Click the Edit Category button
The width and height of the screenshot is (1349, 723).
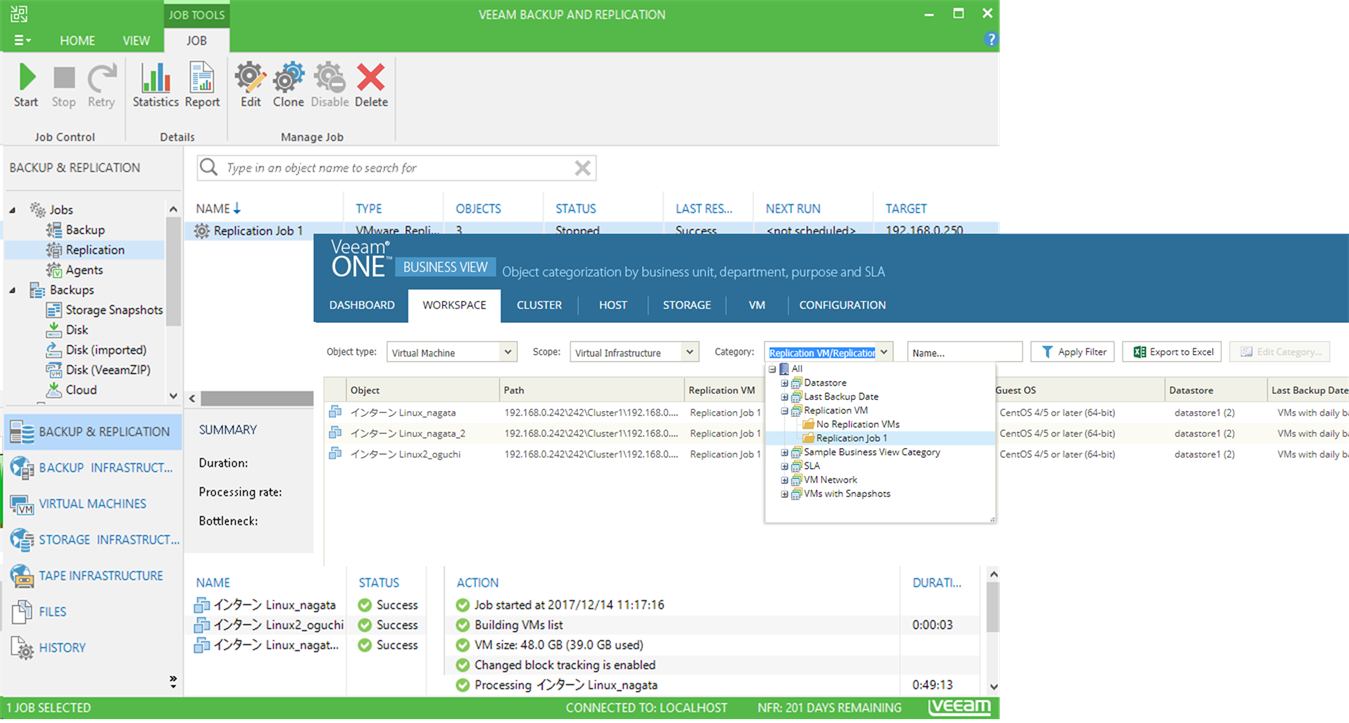(x=1280, y=352)
